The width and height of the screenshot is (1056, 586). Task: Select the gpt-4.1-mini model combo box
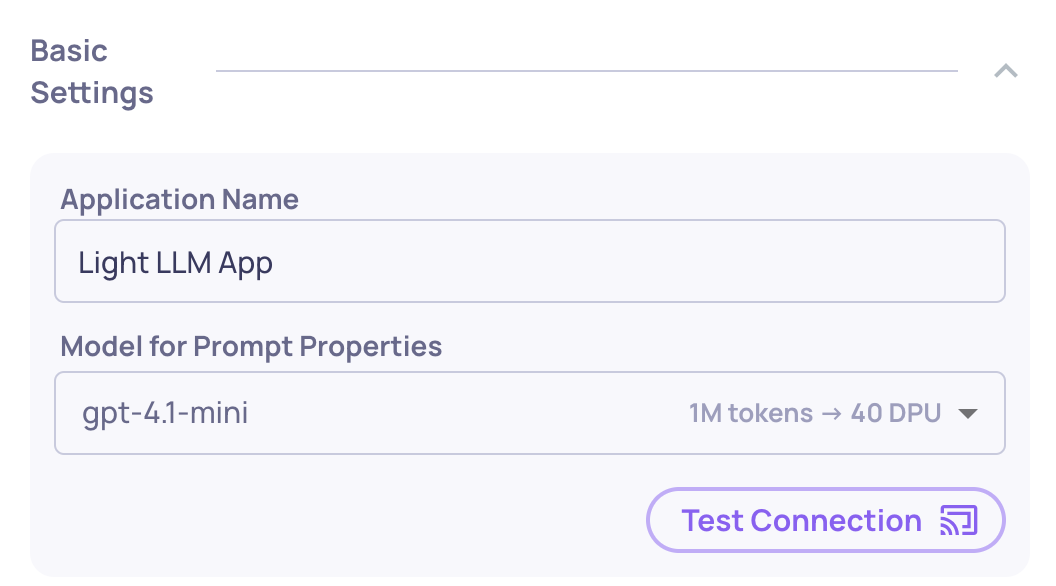point(530,413)
